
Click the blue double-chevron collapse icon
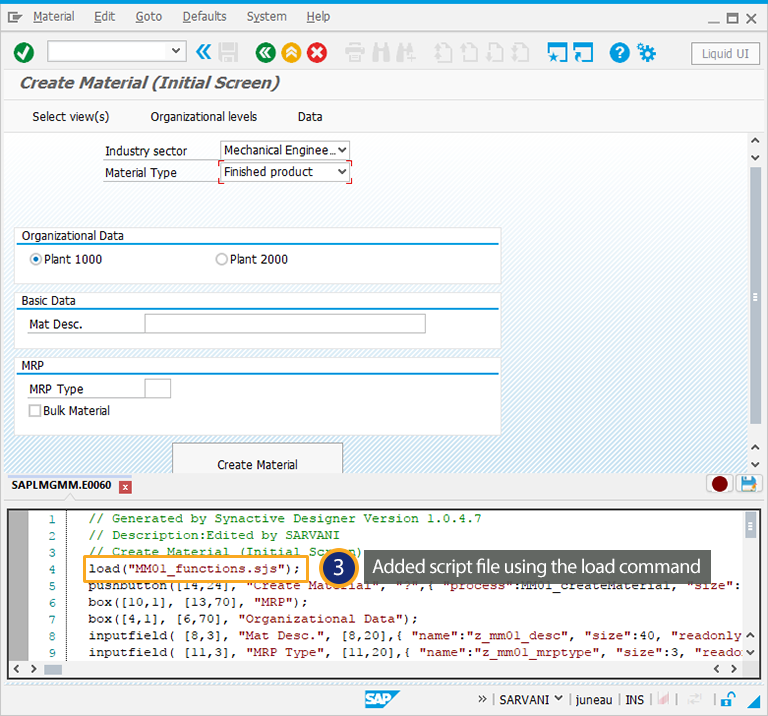click(203, 52)
